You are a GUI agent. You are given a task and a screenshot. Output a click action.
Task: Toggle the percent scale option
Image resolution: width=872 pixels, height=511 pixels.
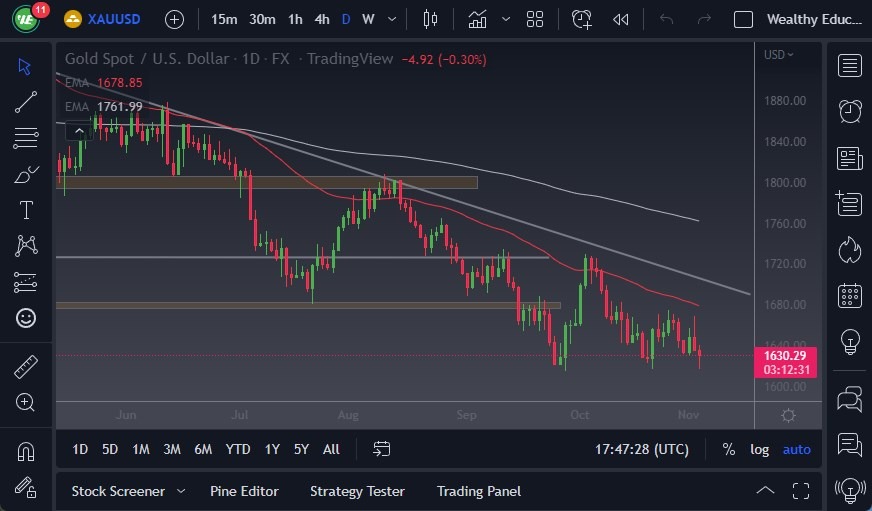[x=729, y=449]
